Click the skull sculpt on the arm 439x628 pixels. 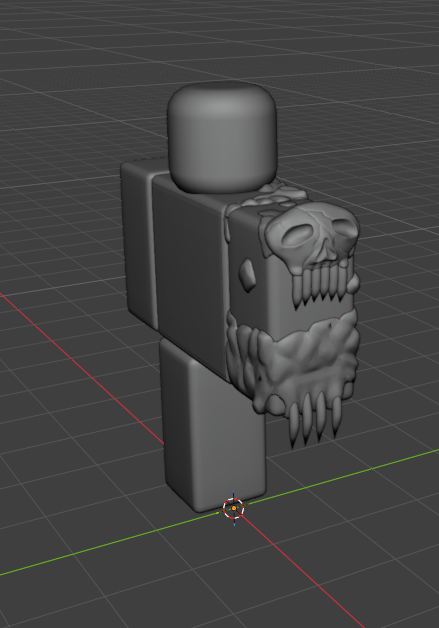[314, 240]
